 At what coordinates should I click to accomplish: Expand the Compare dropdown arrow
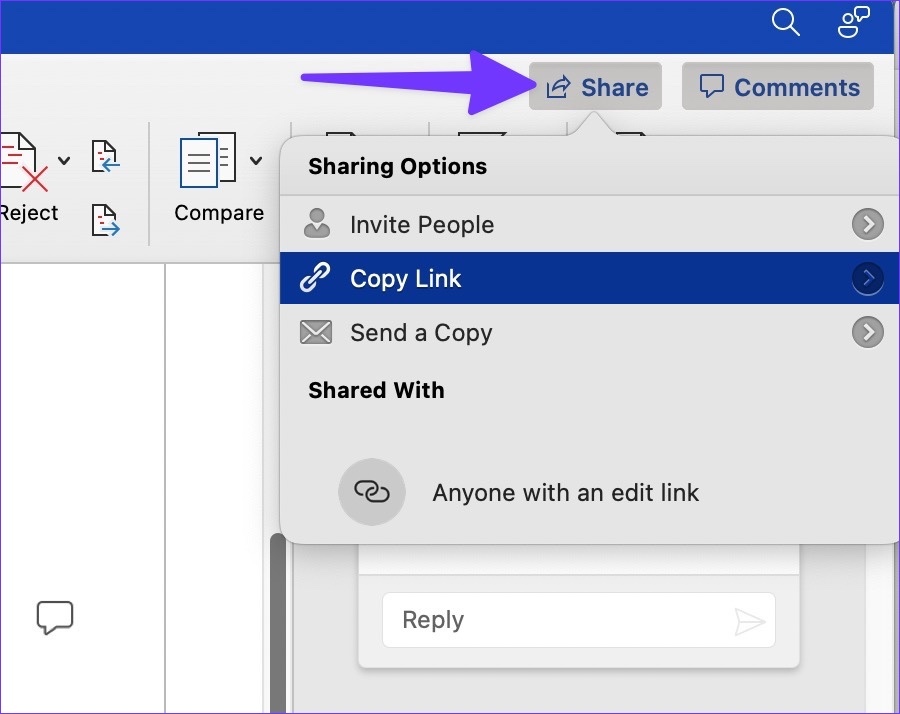[x=256, y=160]
